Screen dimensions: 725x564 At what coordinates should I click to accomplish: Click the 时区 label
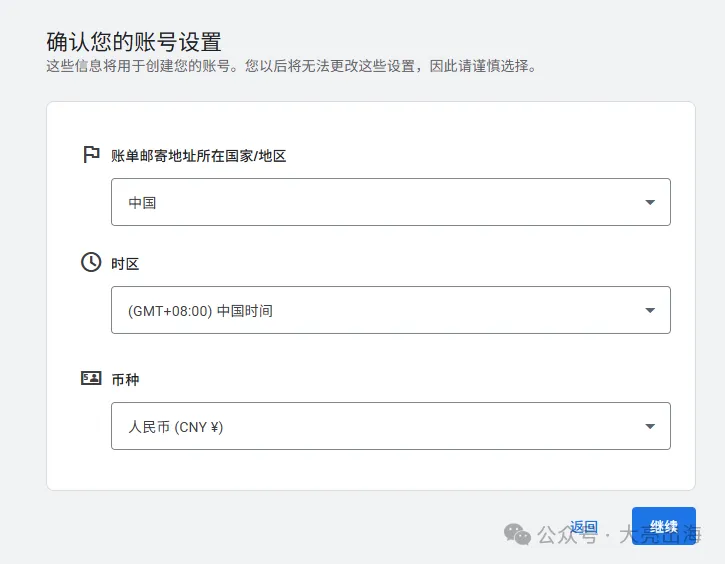coord(125,264)
